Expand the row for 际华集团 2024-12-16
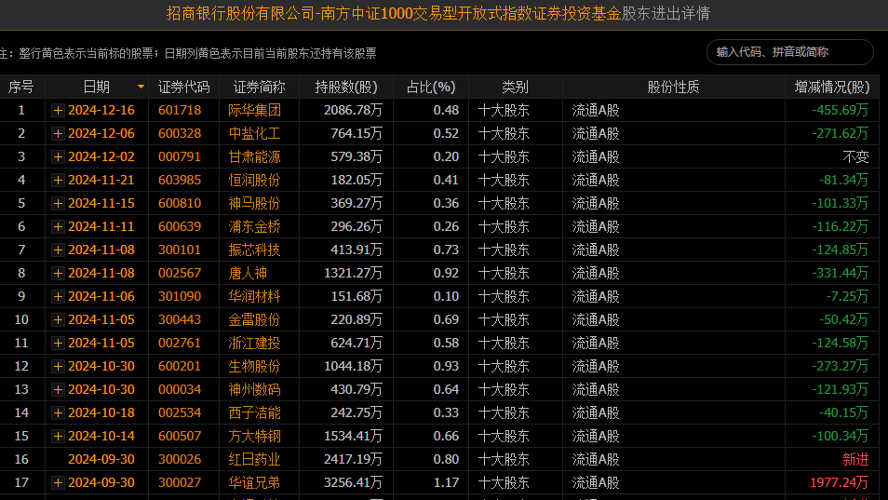 pyautogui.click(x=58, y=110)
